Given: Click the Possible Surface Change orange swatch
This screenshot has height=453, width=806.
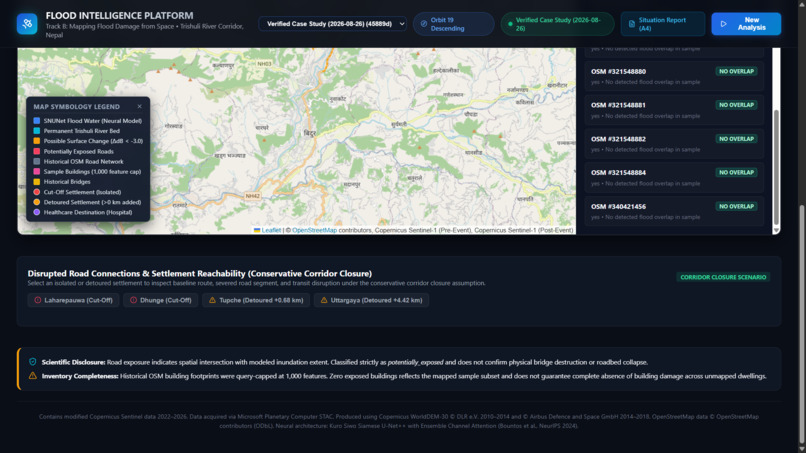Looking at the screenshot, I should click(x=36, y=141).
